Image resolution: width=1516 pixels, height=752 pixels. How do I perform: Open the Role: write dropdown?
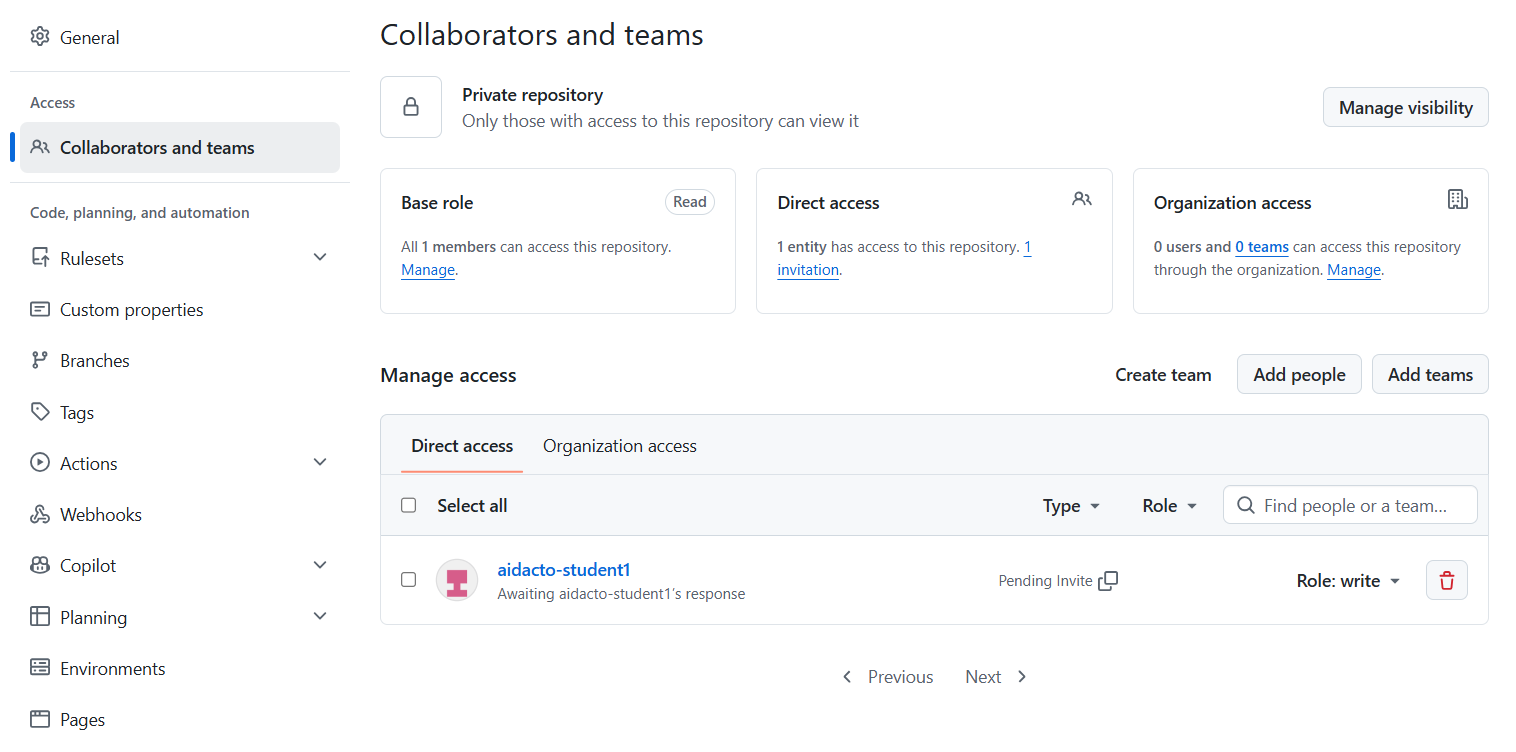1348,581
